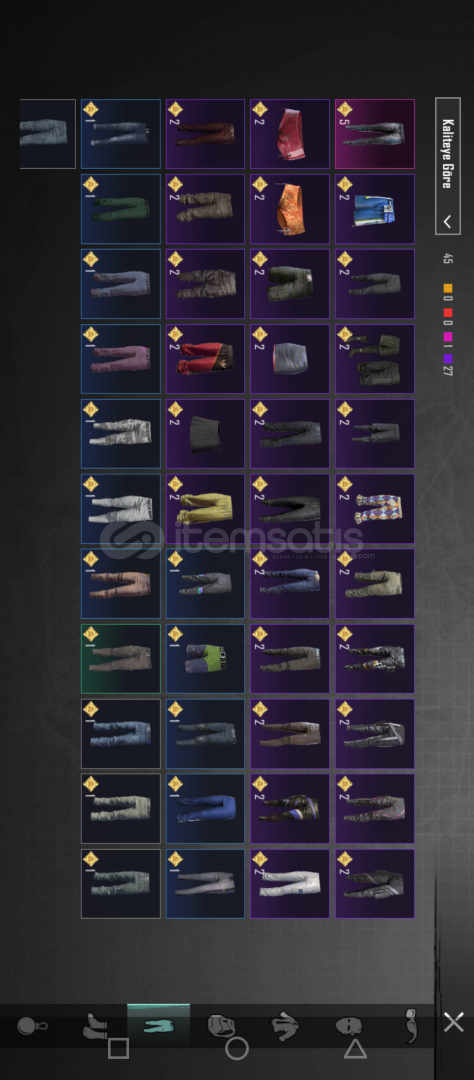Expand the Kaliteye Göre sort dropdown

pos(448,166)
